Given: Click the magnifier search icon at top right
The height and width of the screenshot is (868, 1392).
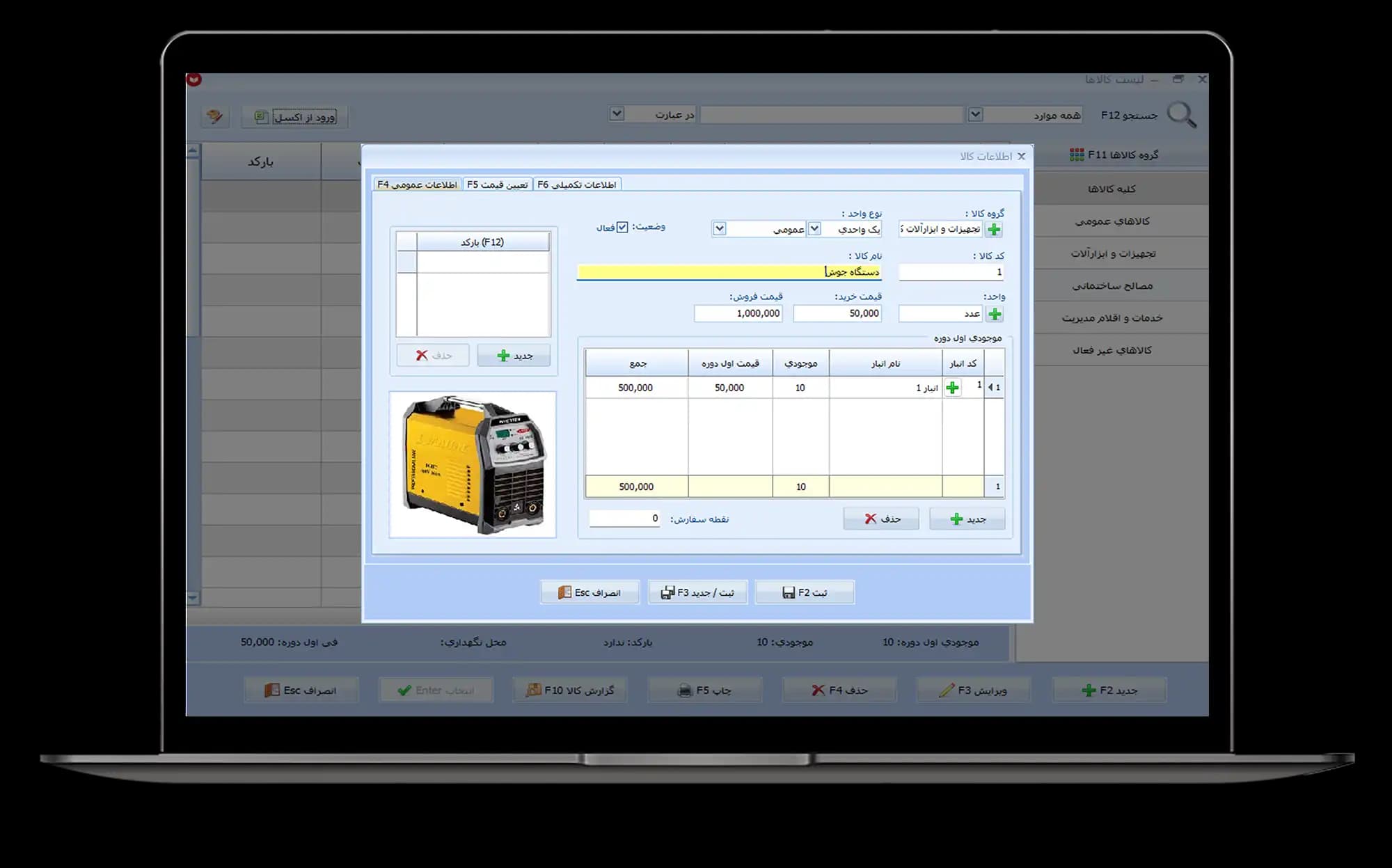Looking at the screenshot, I should click(x=1182, y=115).
